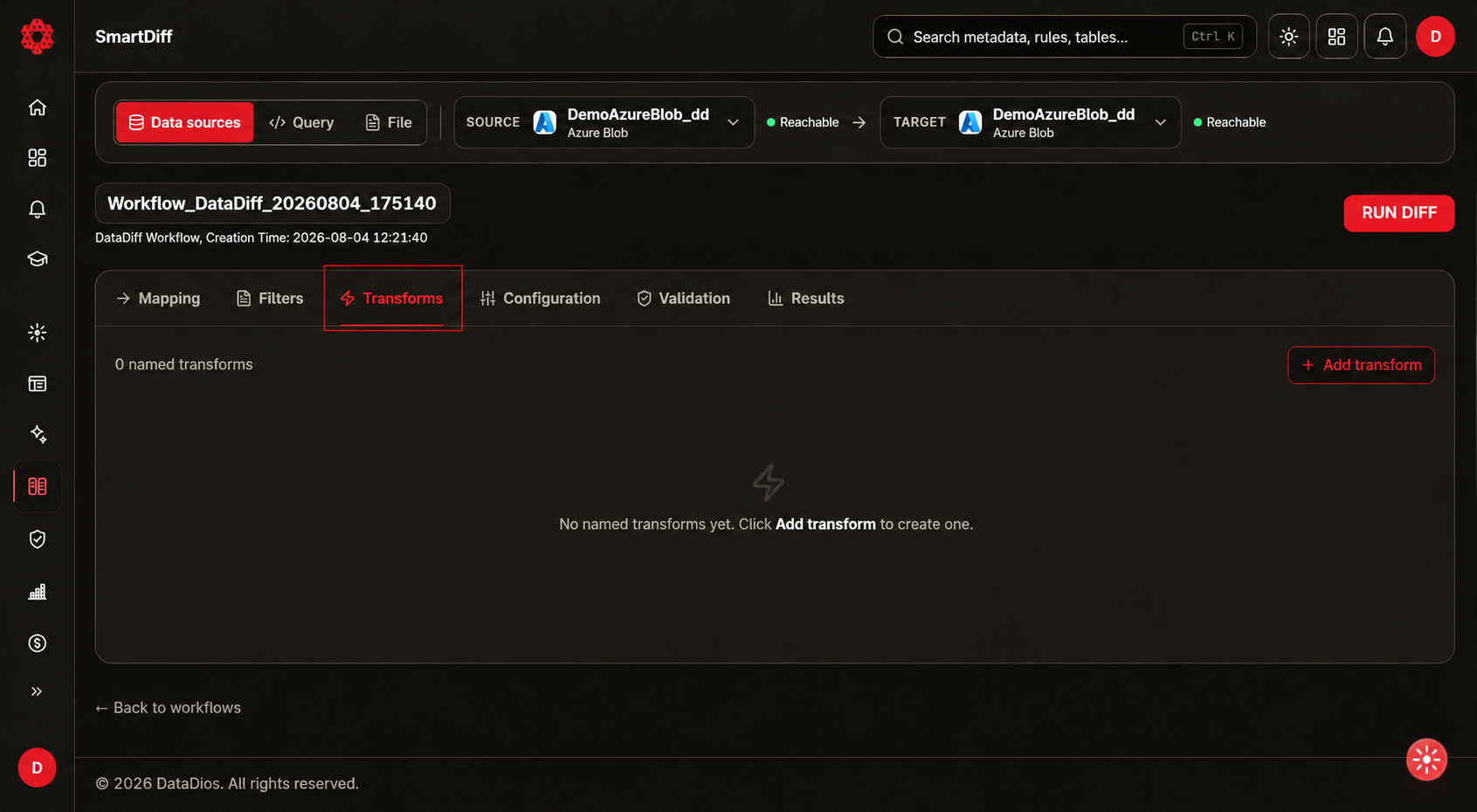
Task: Click the DataDios logo icon
Action: point(37,37)
